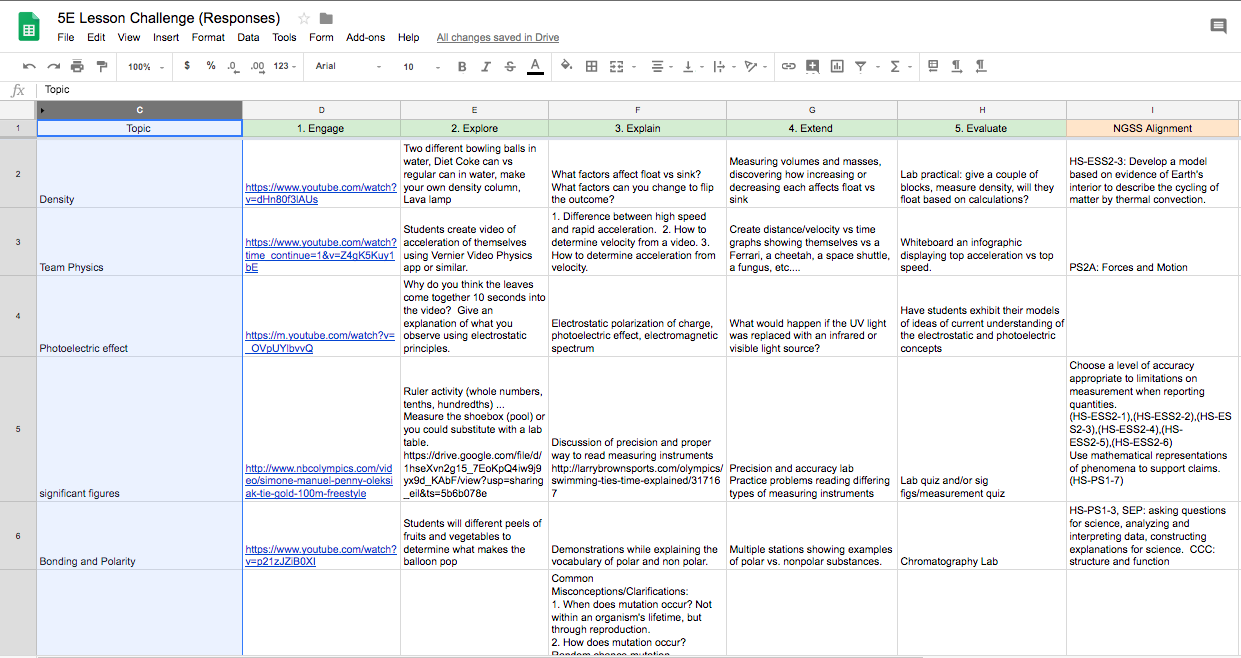The image size is (1241, 658).
Task: Open the Borders tool
Action: [591, 66]
